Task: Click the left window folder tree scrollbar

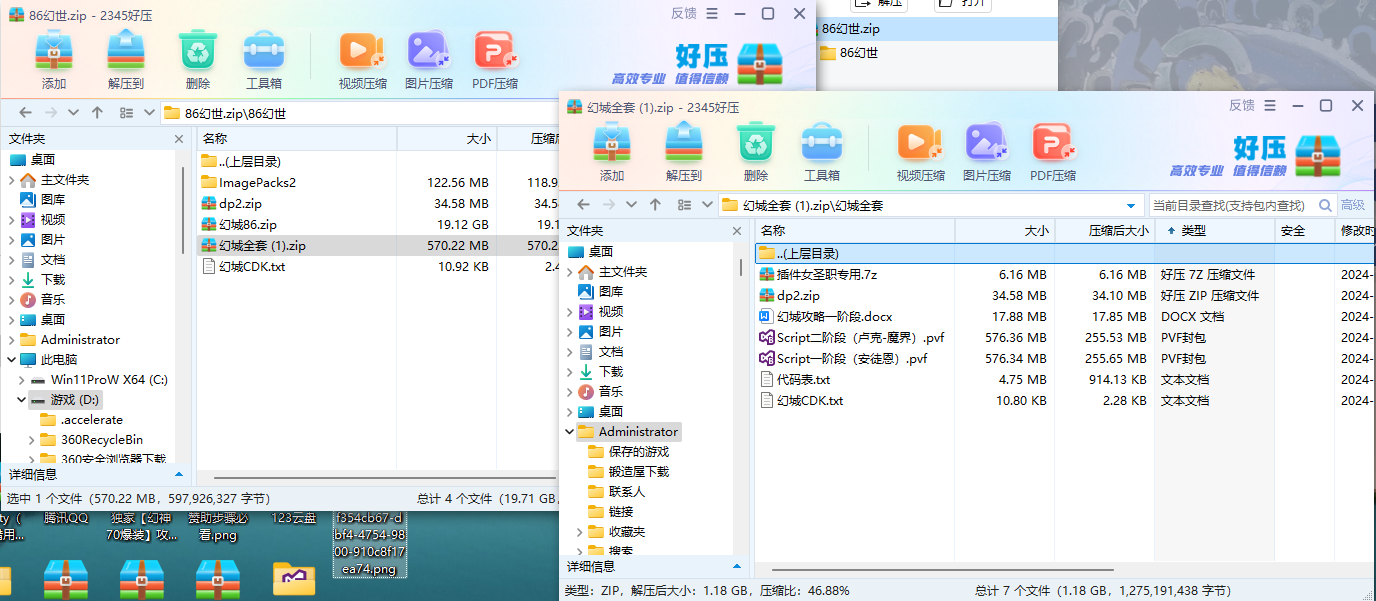Action: click(183, 210)
